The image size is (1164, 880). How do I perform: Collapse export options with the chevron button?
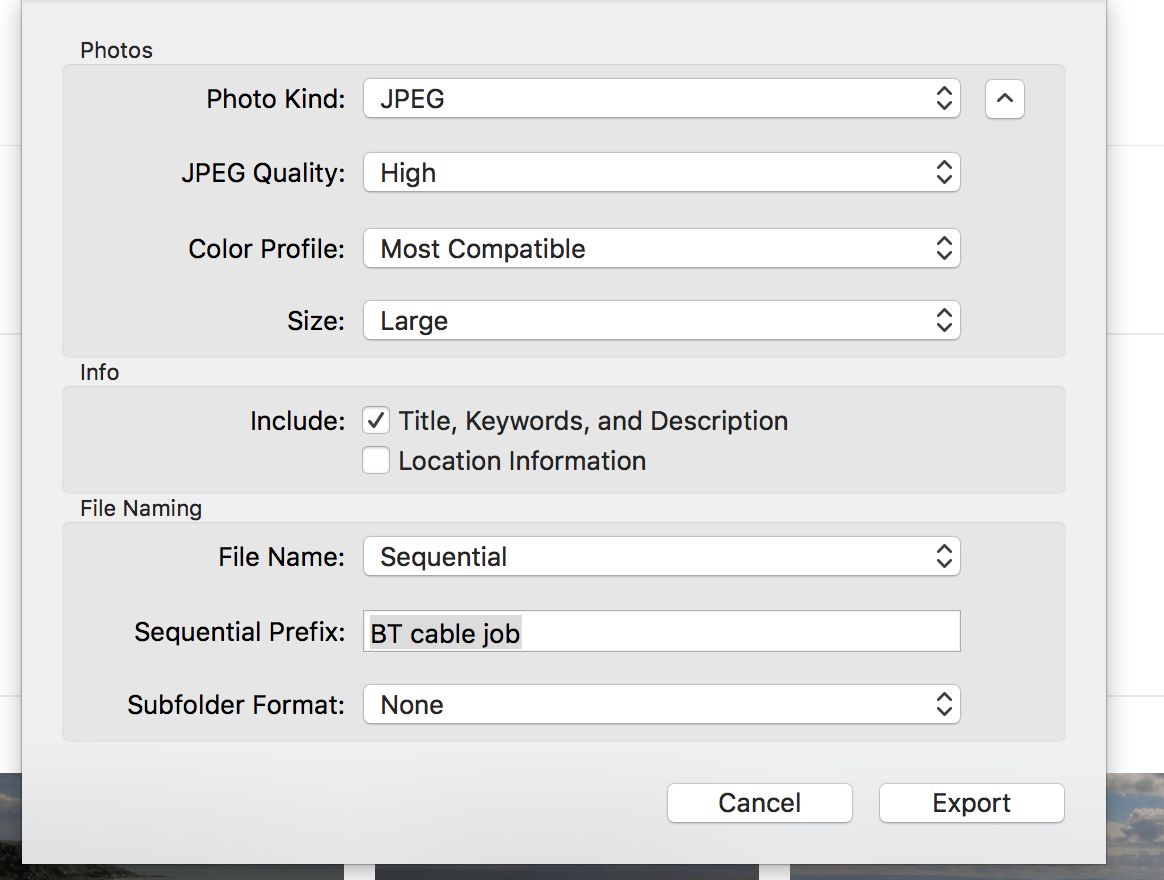coord(1004,99)
